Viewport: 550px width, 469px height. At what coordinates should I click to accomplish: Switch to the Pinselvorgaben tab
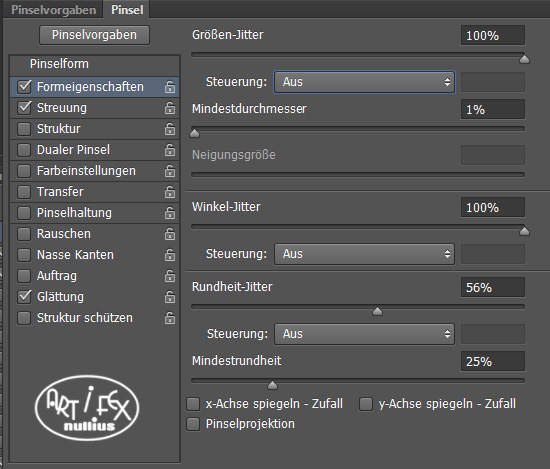[54, 10]
